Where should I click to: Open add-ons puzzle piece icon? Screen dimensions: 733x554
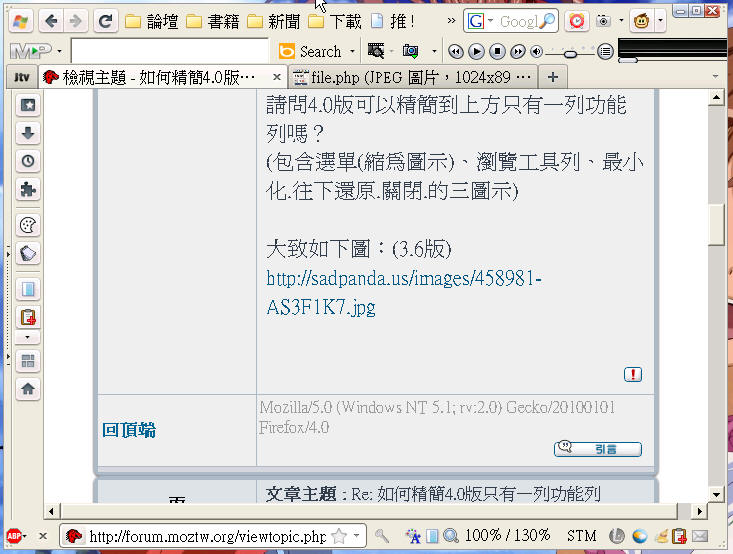click(28, 189)
